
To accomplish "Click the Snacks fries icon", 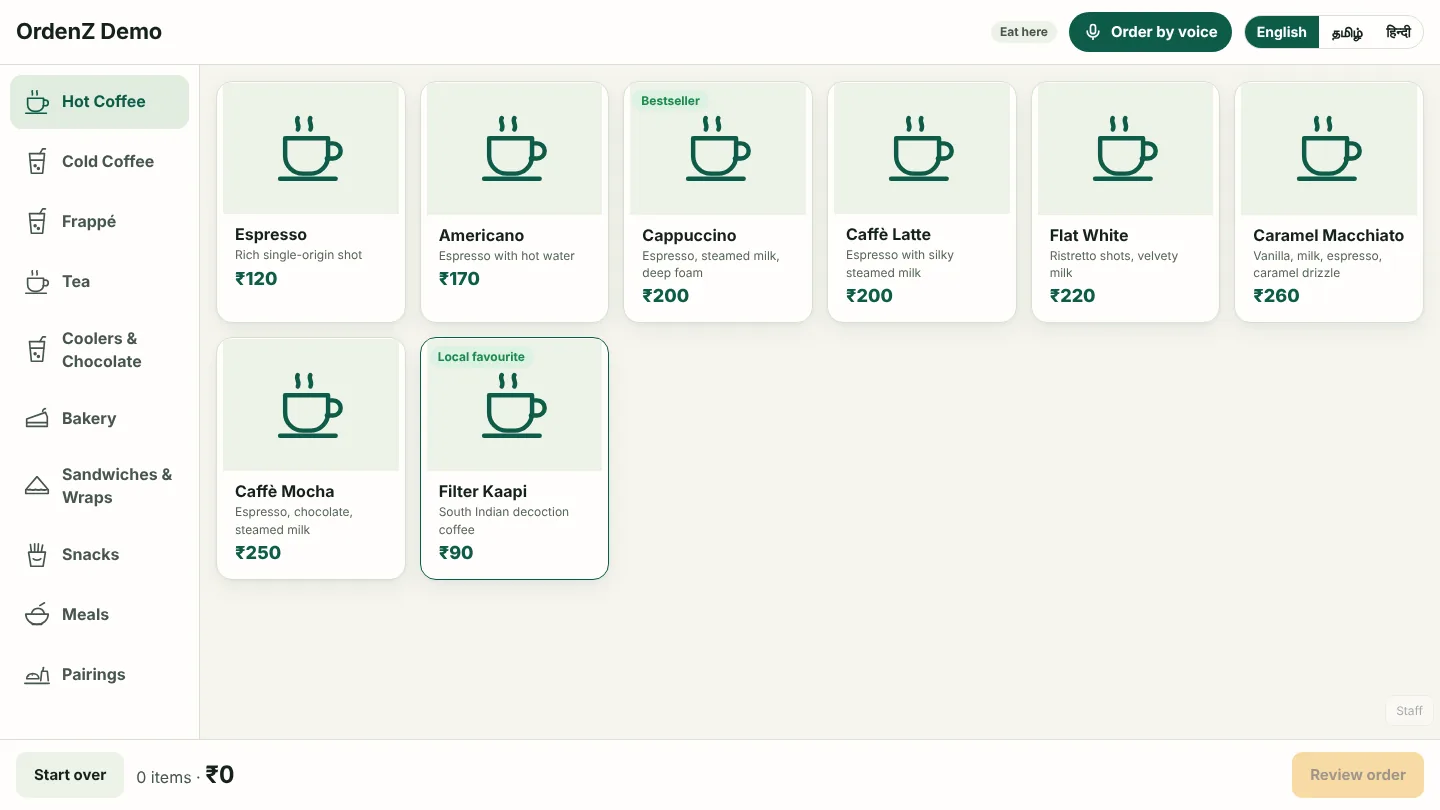I will 37,555.
